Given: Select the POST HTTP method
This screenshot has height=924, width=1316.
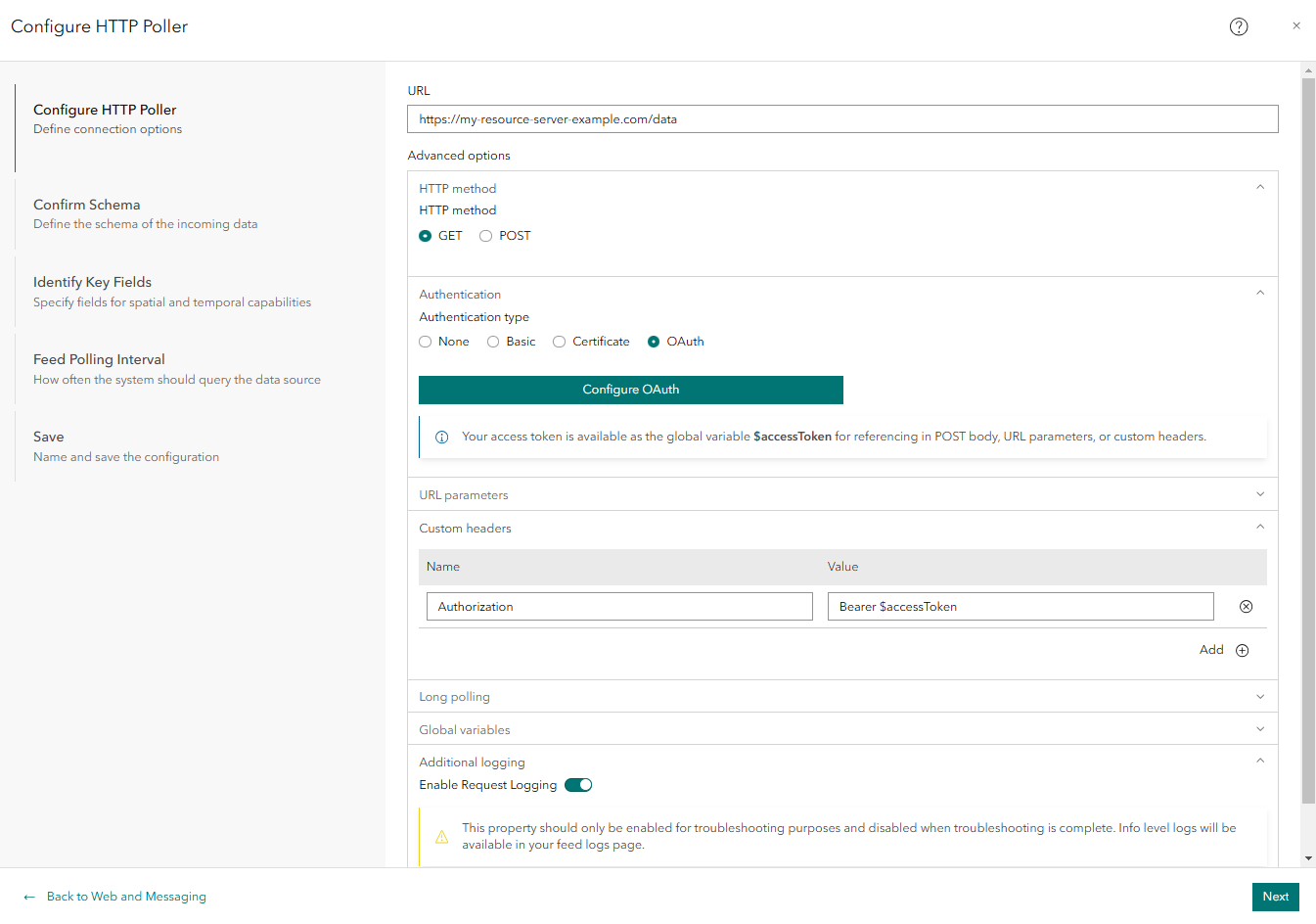Looking at the screenshot, I should point(485,235).
